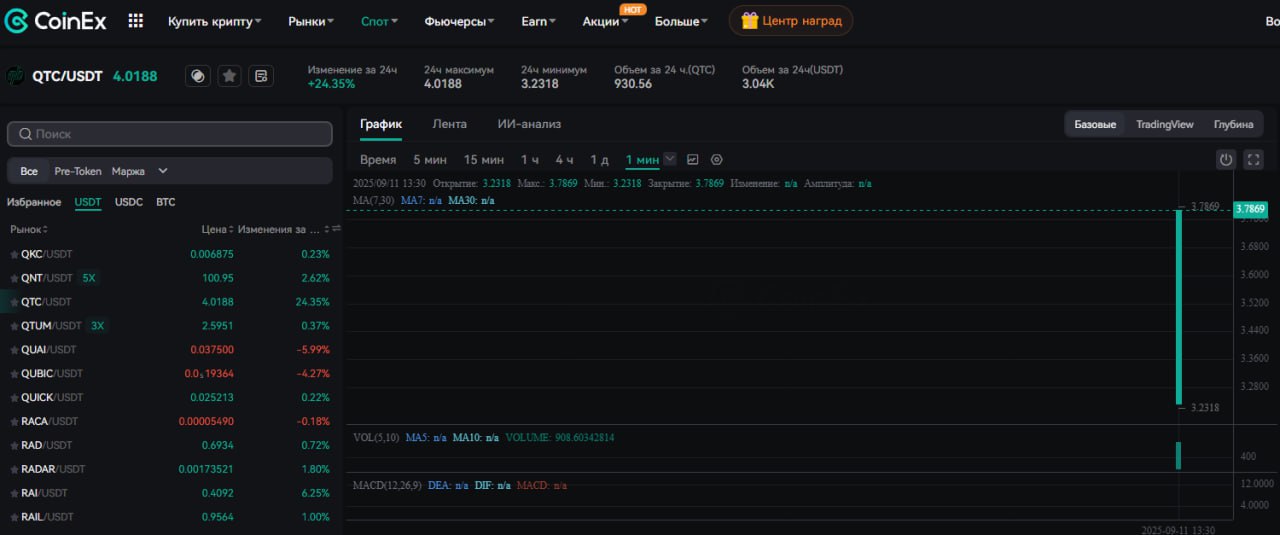The width and height of the screenshot is (1280, 535).
Task: Sort markets by Цена column
Action: (x=217, y=230)
